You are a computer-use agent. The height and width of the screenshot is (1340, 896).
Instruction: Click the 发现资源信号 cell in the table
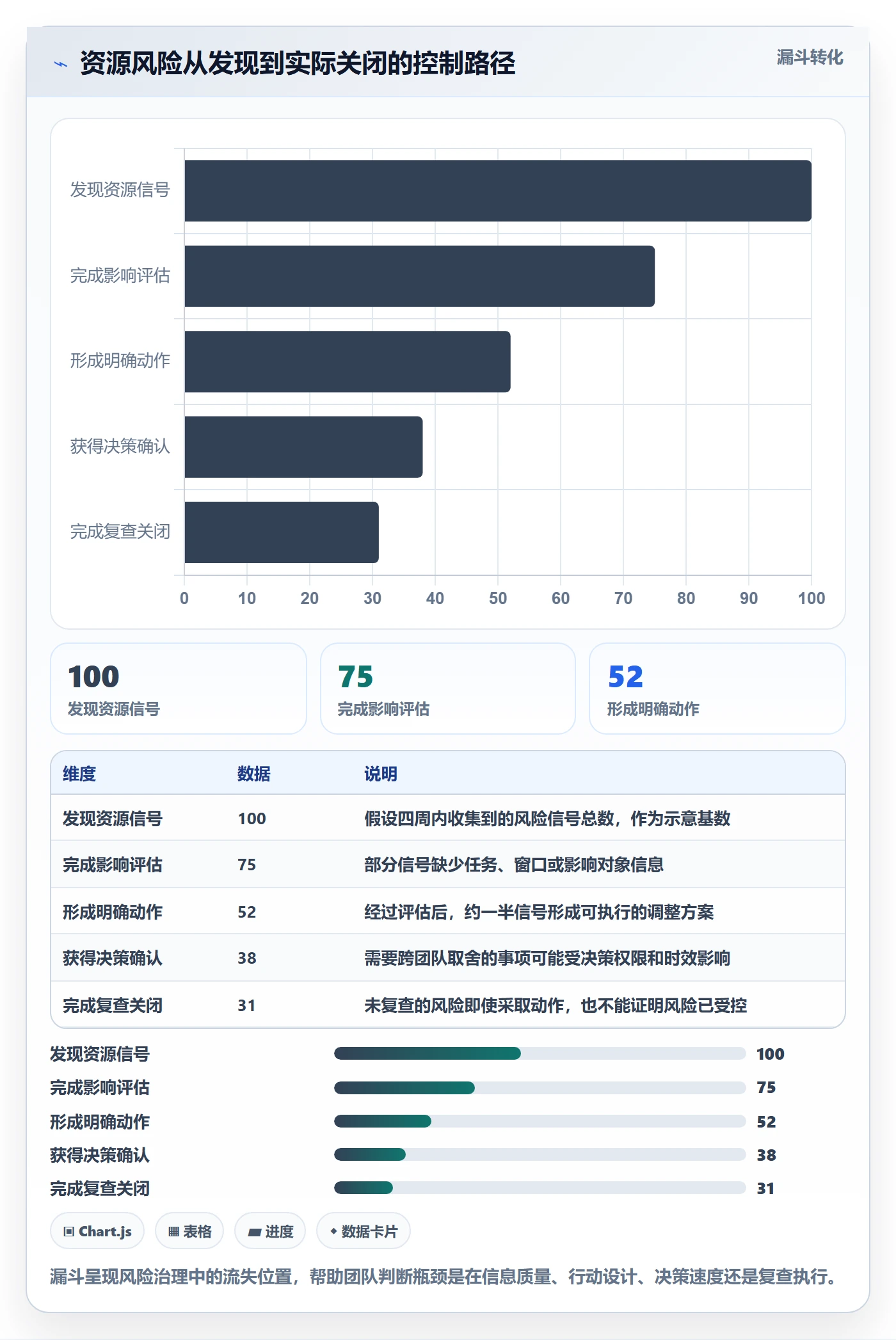point(113,818)
